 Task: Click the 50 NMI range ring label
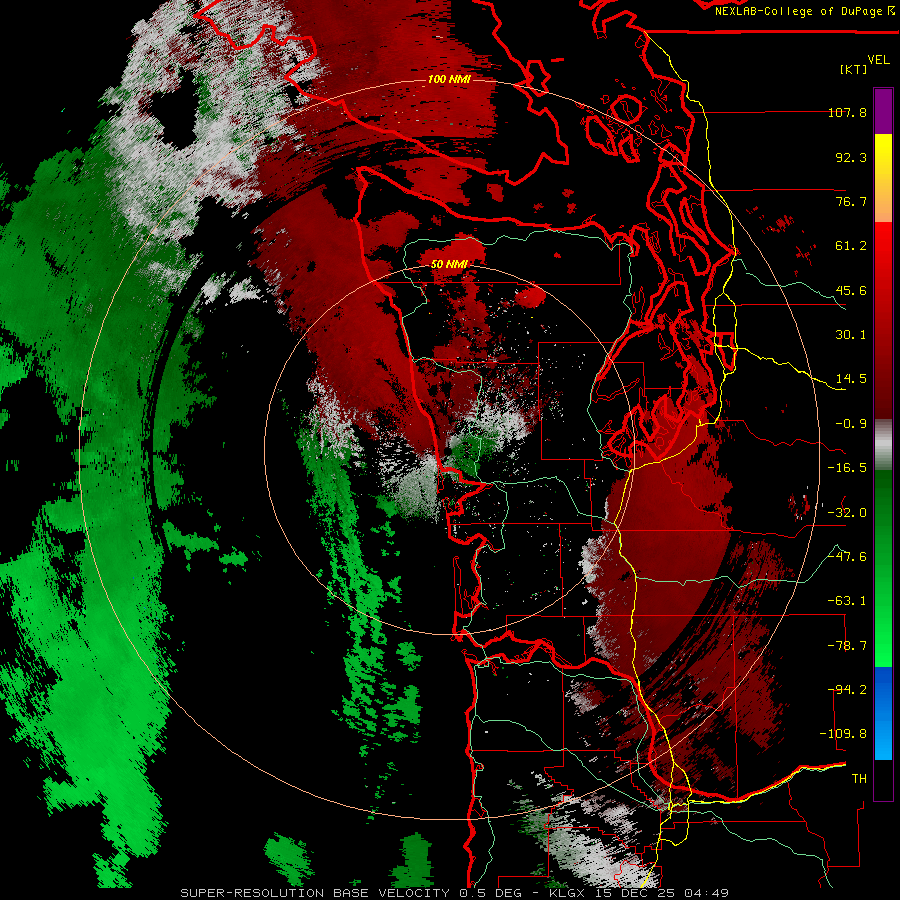point(449,264)
